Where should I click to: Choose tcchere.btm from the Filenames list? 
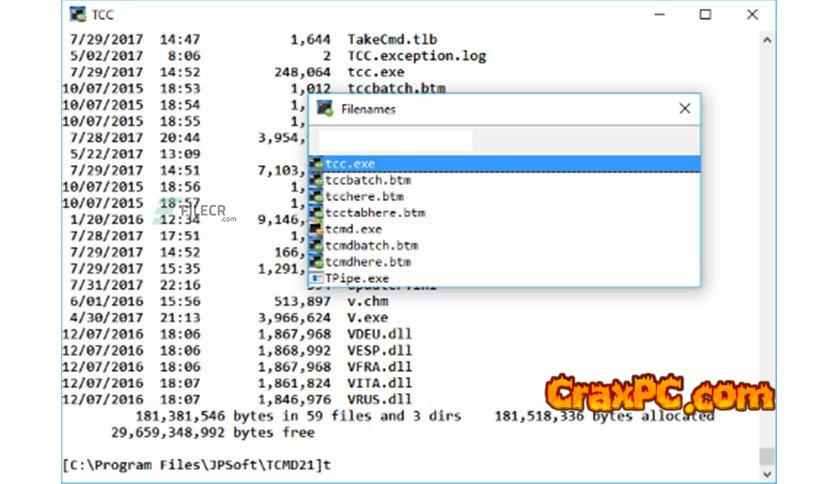(504, 197)
